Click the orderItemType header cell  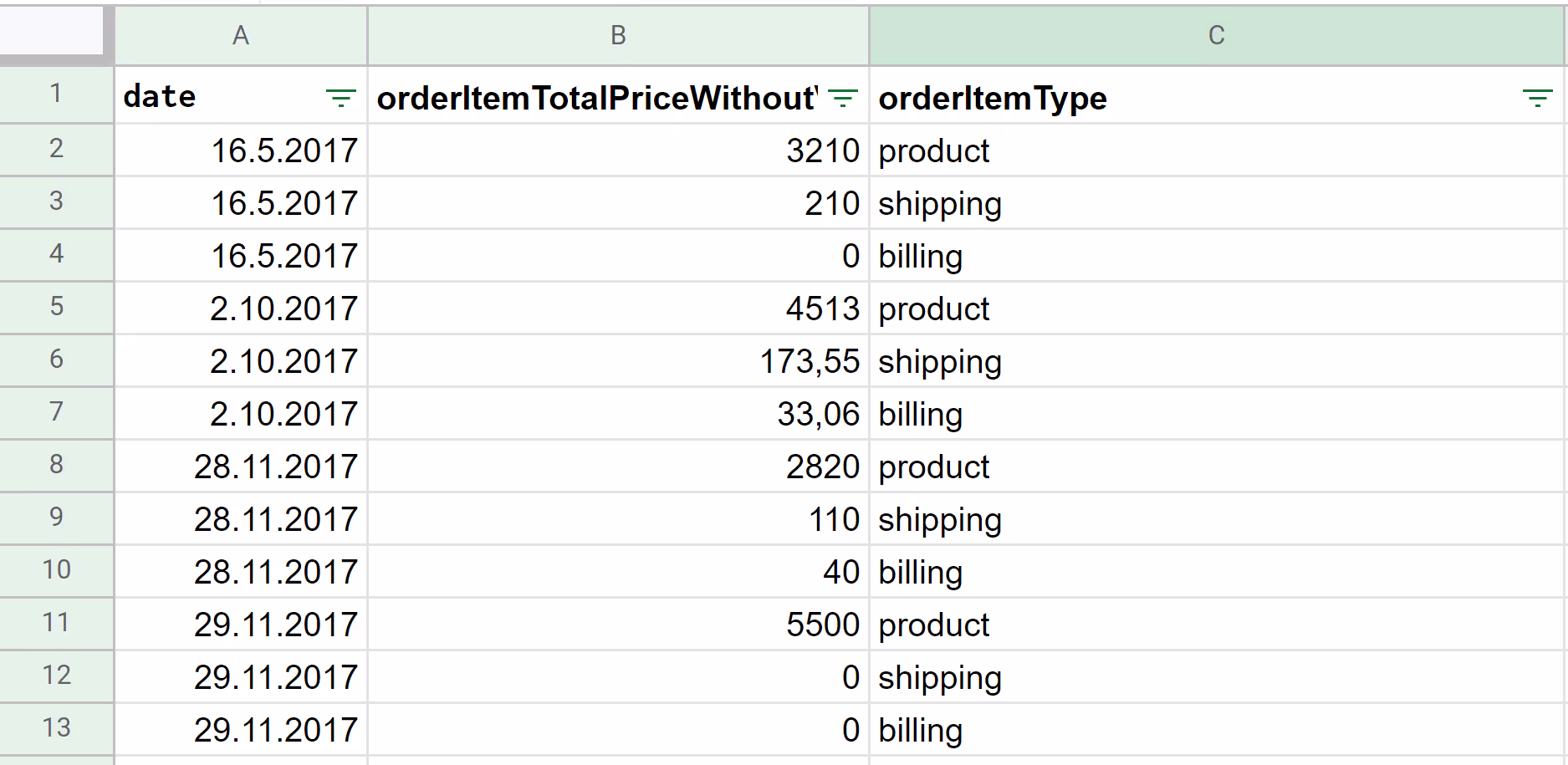coord(1217,96)
